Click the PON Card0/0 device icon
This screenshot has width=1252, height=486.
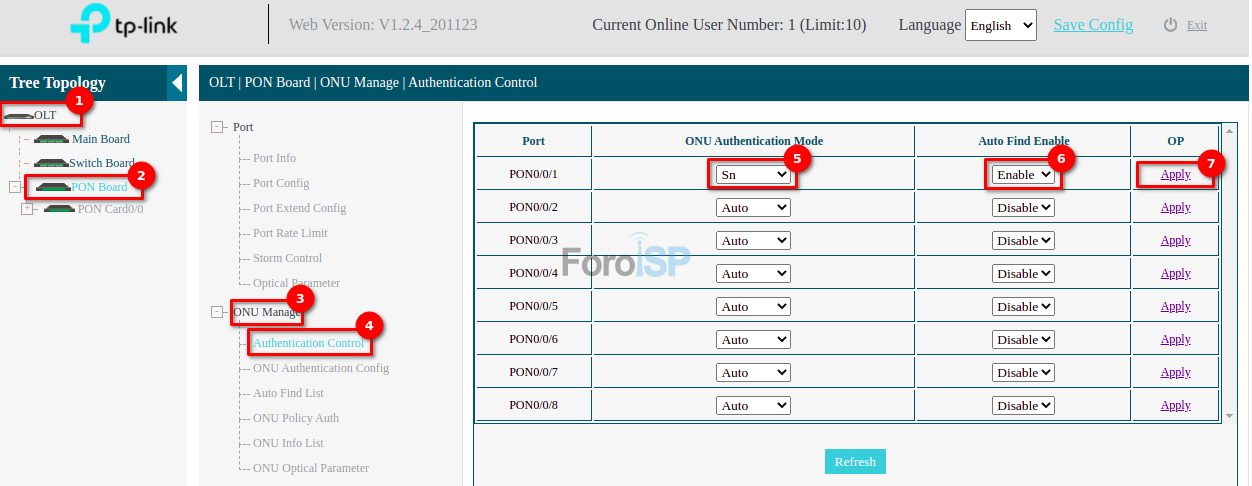pos(59,209)
